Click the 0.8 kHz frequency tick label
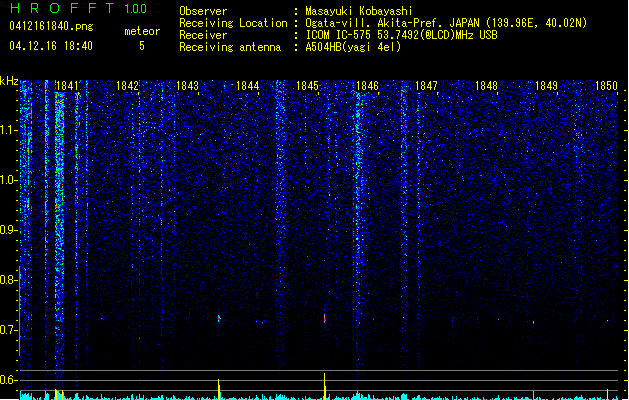The height and width of the screenshot is (400, 629). coord(9,280)
